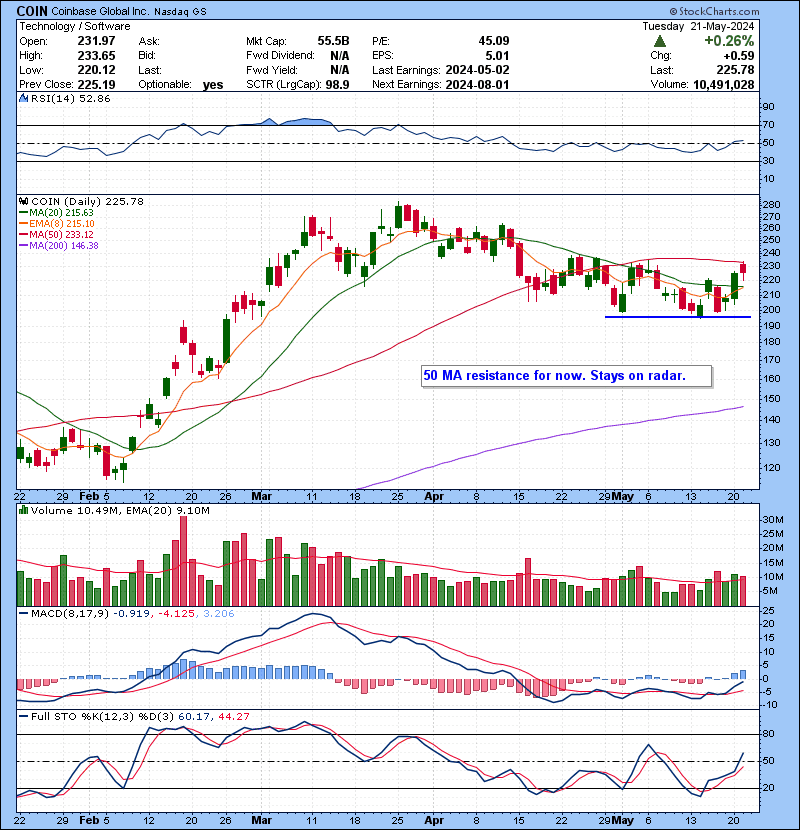Screen dimensions: 800x830
Task: Click the blue horizontal support line near 195
Action: (678, 317)
